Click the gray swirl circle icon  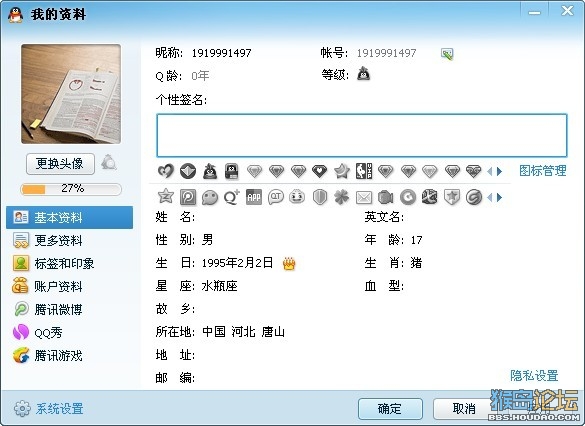(474, 197)
